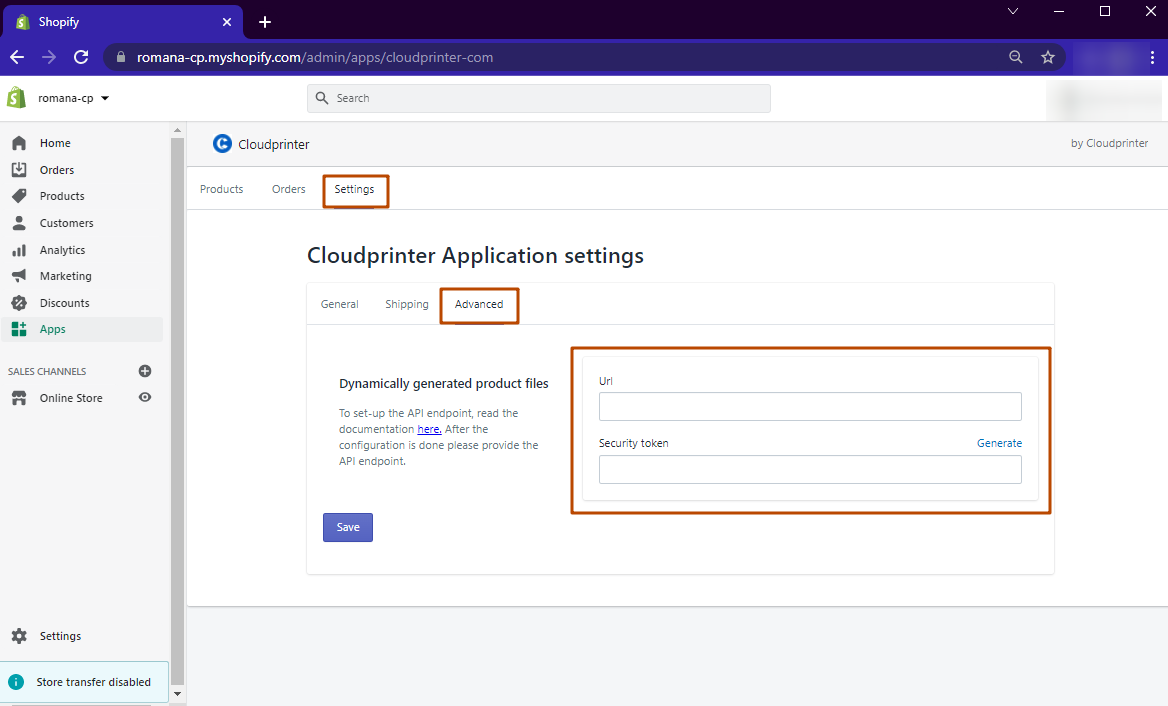Open the Discounts badge icon

coord(19,303)
